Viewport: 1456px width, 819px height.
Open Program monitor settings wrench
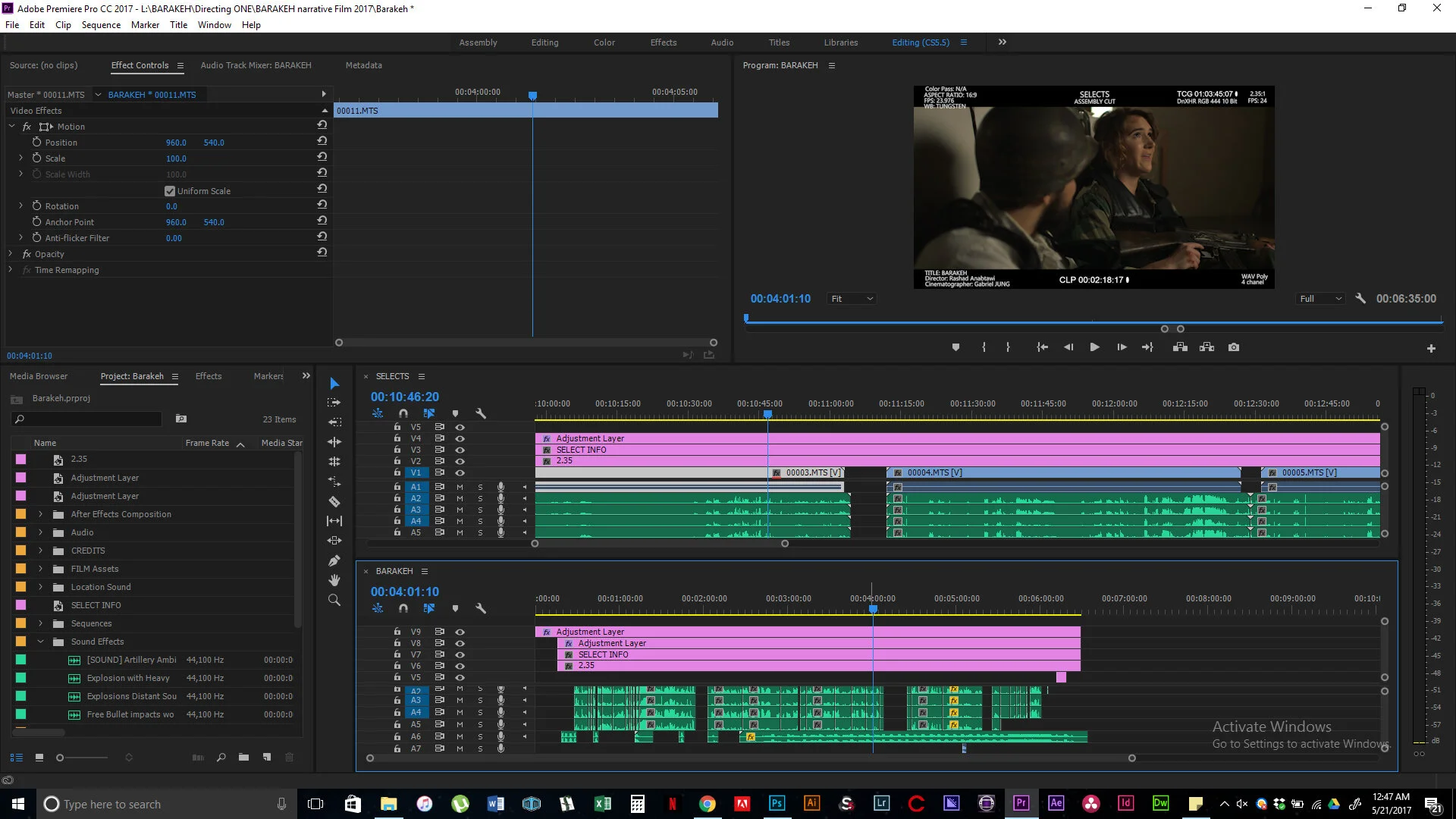point(1360,299)
